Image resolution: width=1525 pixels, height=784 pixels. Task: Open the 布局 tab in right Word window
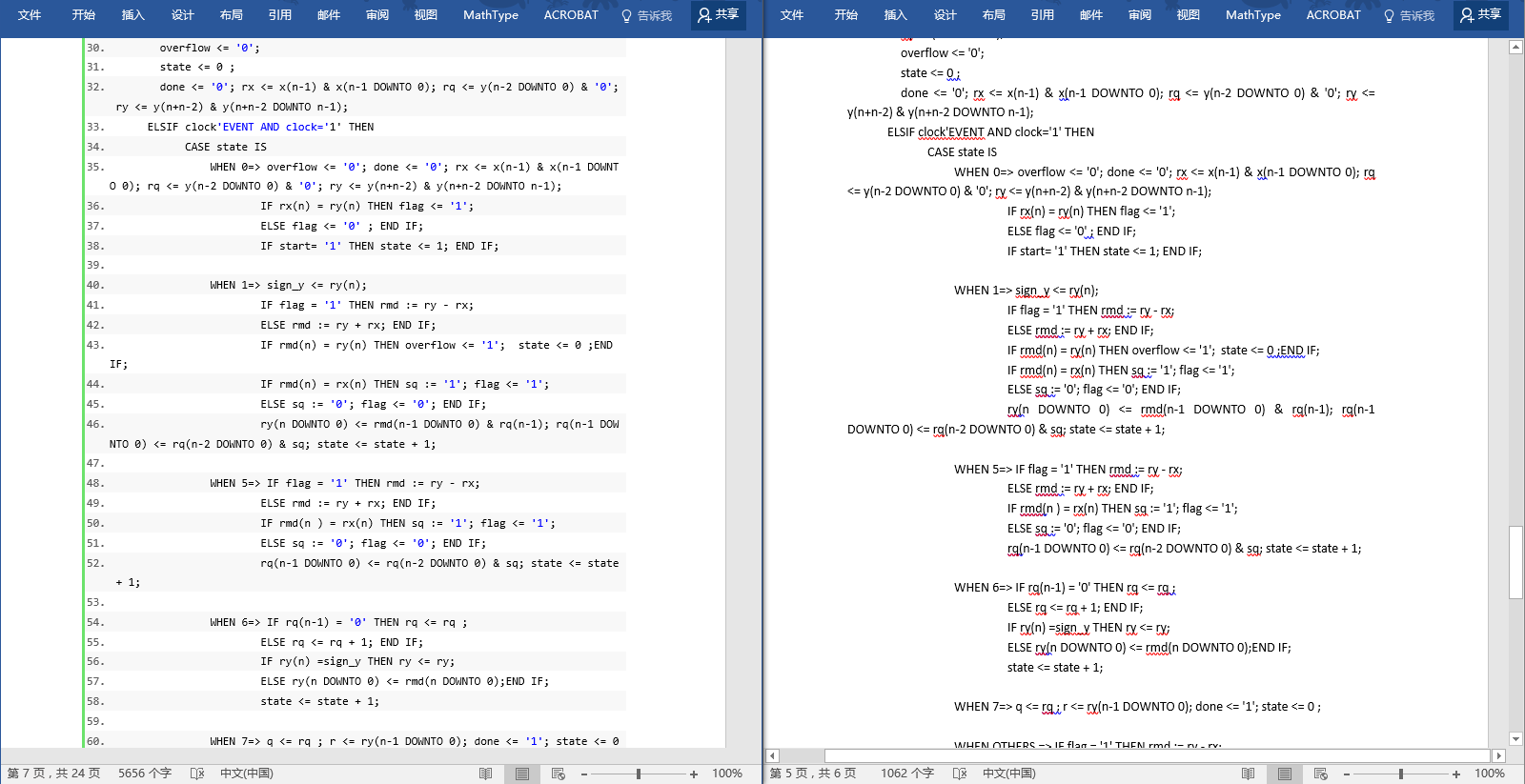[993, 15]
